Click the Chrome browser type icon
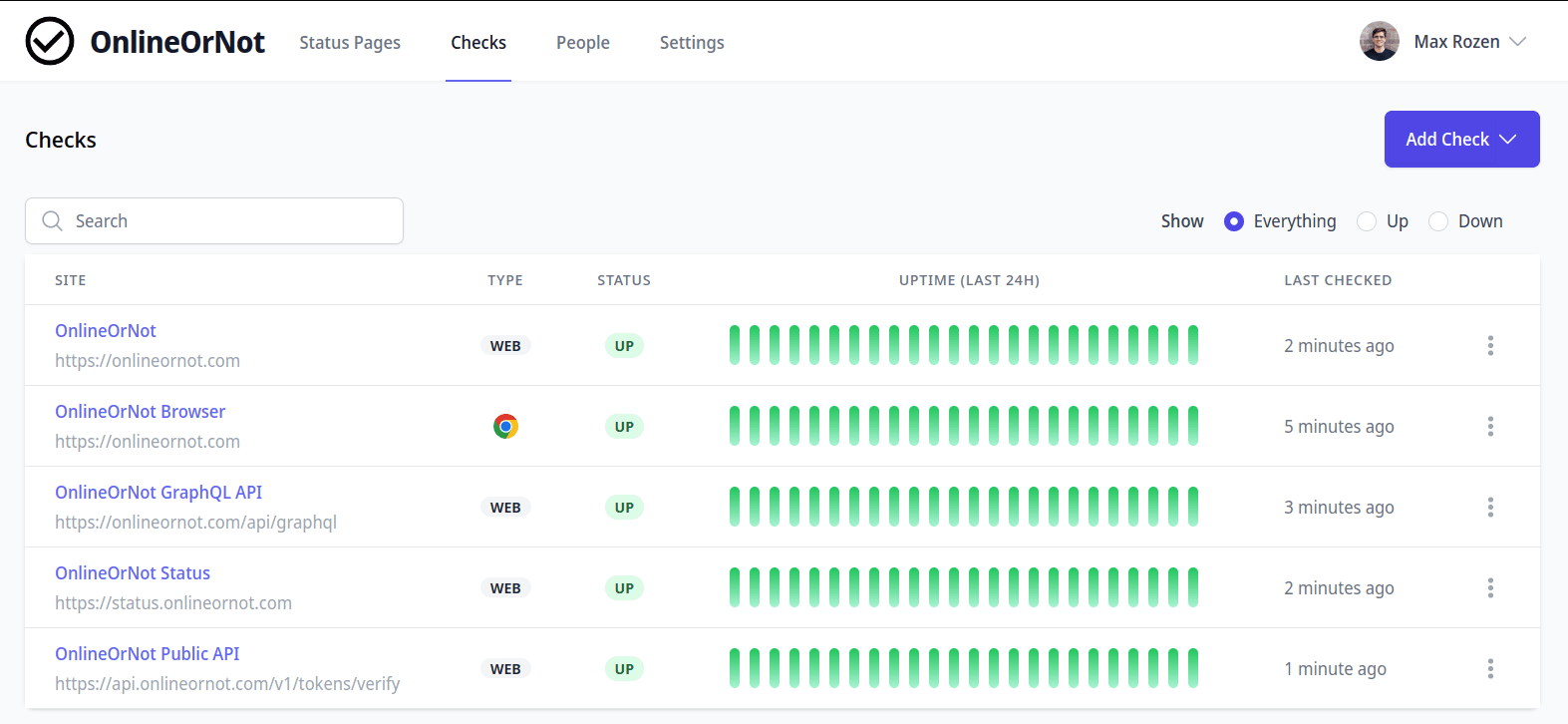 coord(505,427)
